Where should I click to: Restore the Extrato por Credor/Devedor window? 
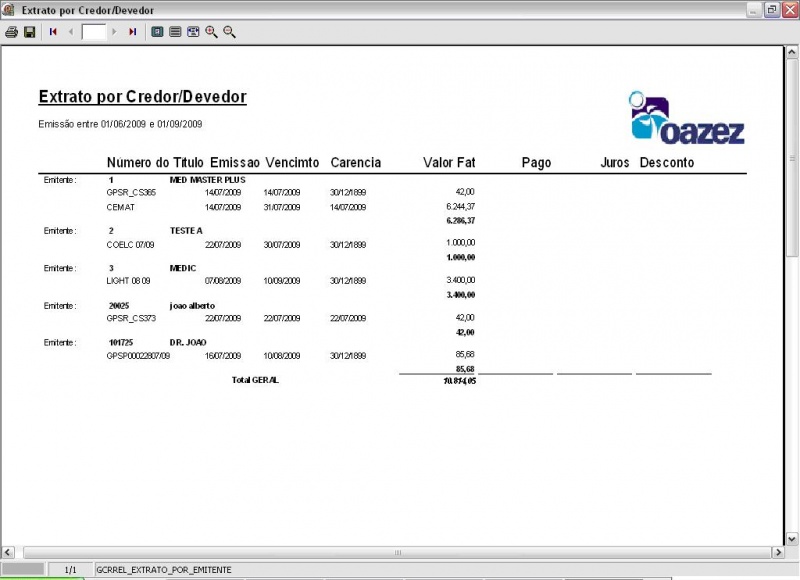point(772,10)
